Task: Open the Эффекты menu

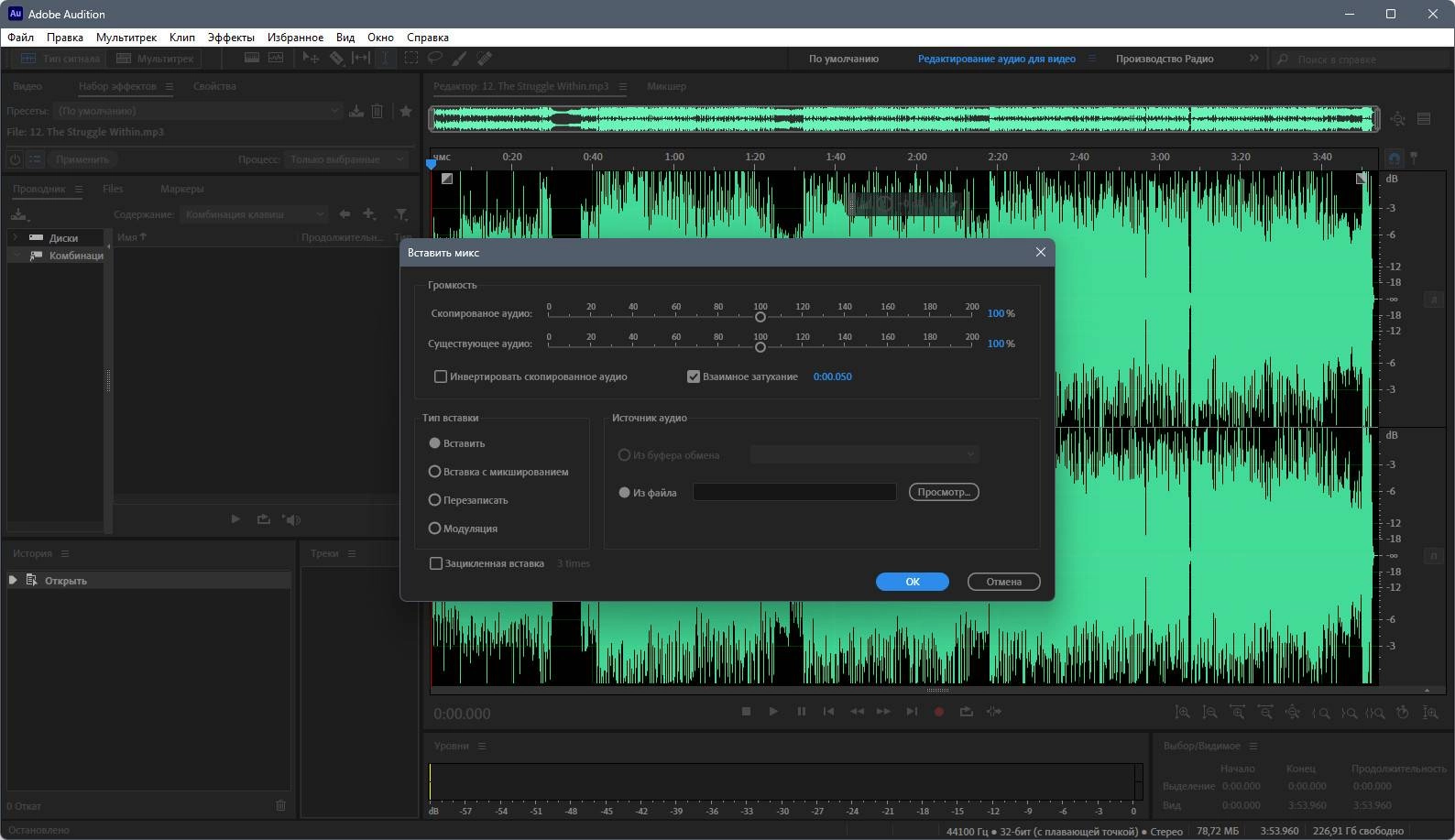Action: coord(231,38)
